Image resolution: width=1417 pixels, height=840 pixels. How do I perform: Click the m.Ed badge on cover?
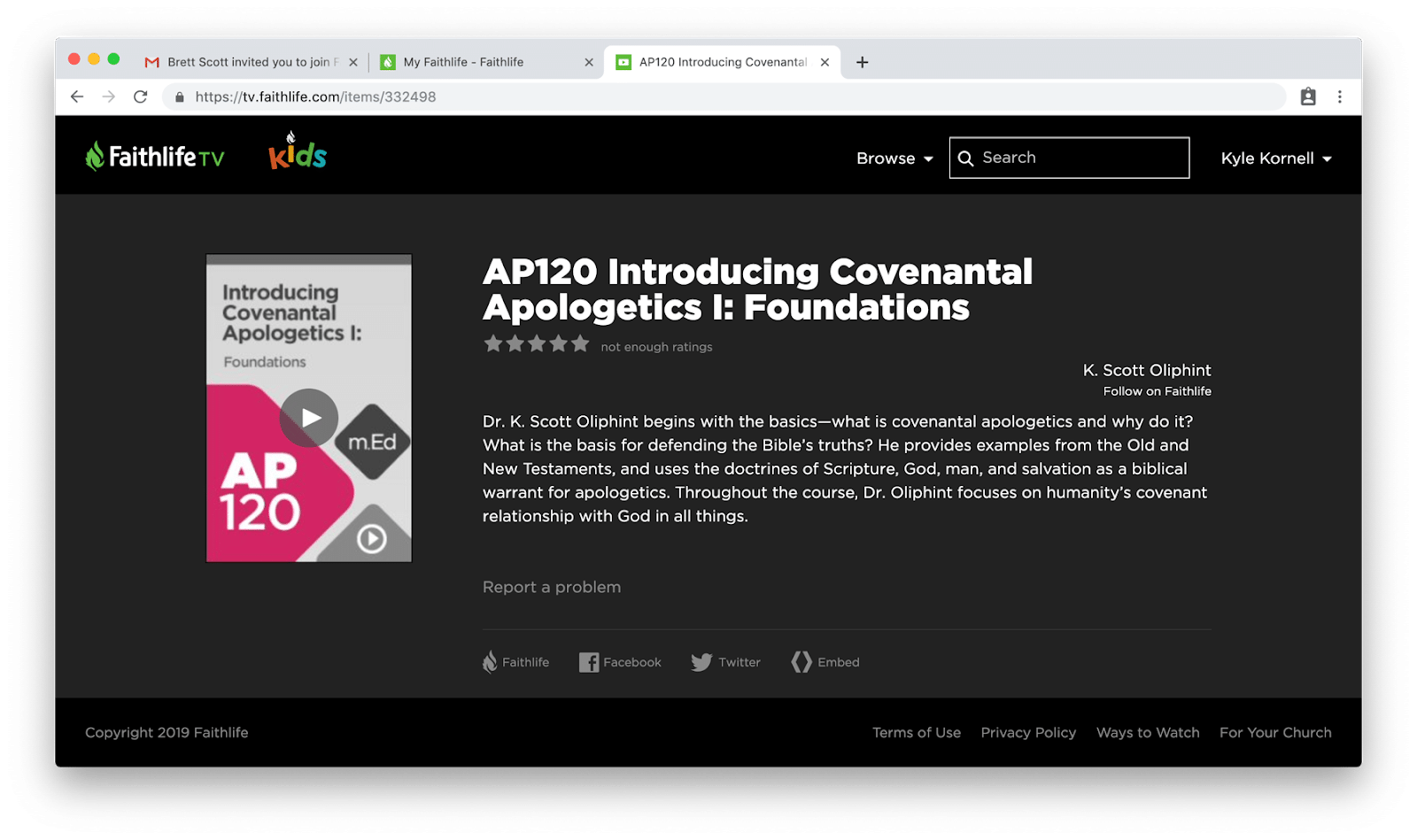(373, 442)
